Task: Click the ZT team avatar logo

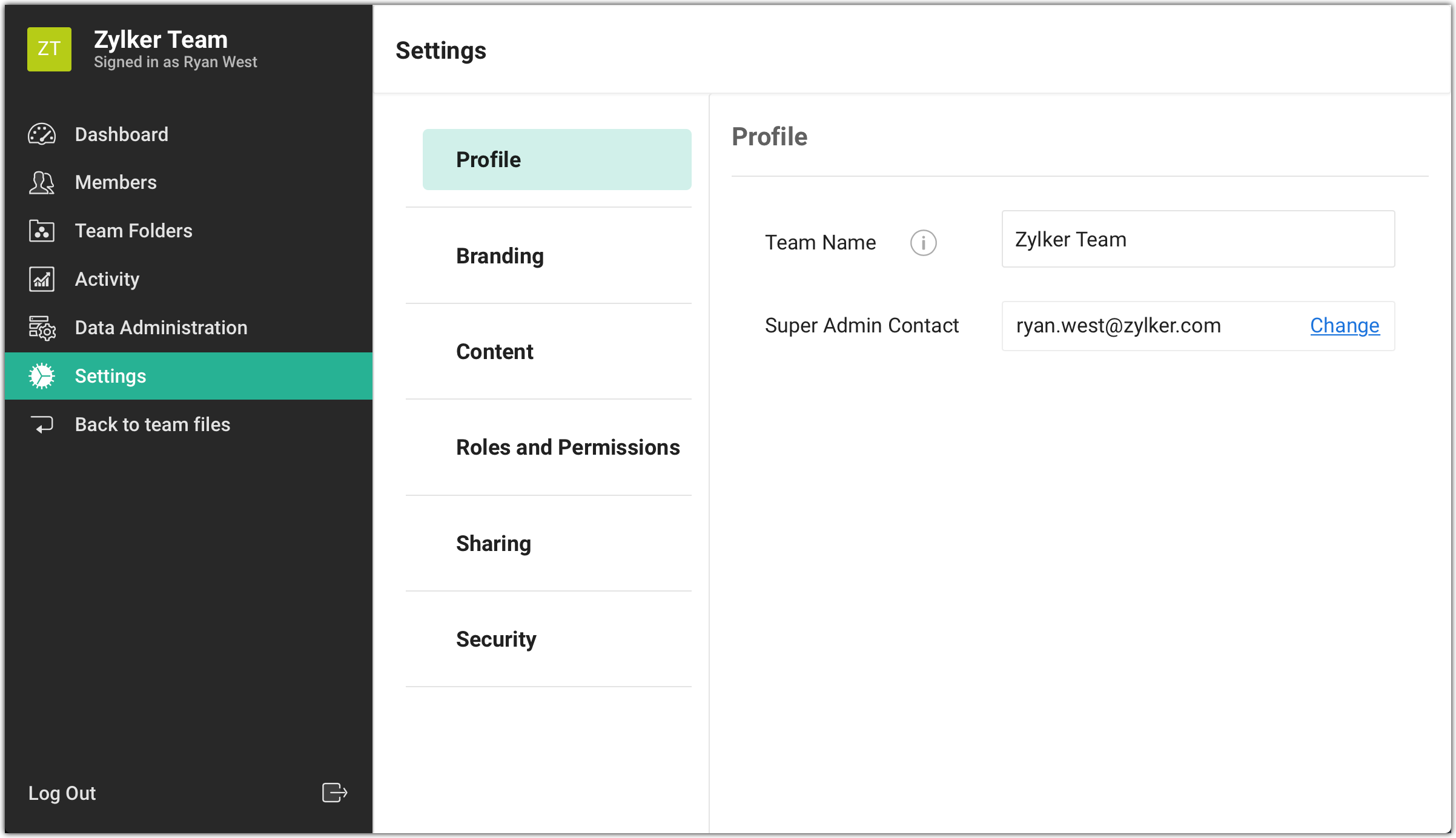Action: [x=49, y=49]
